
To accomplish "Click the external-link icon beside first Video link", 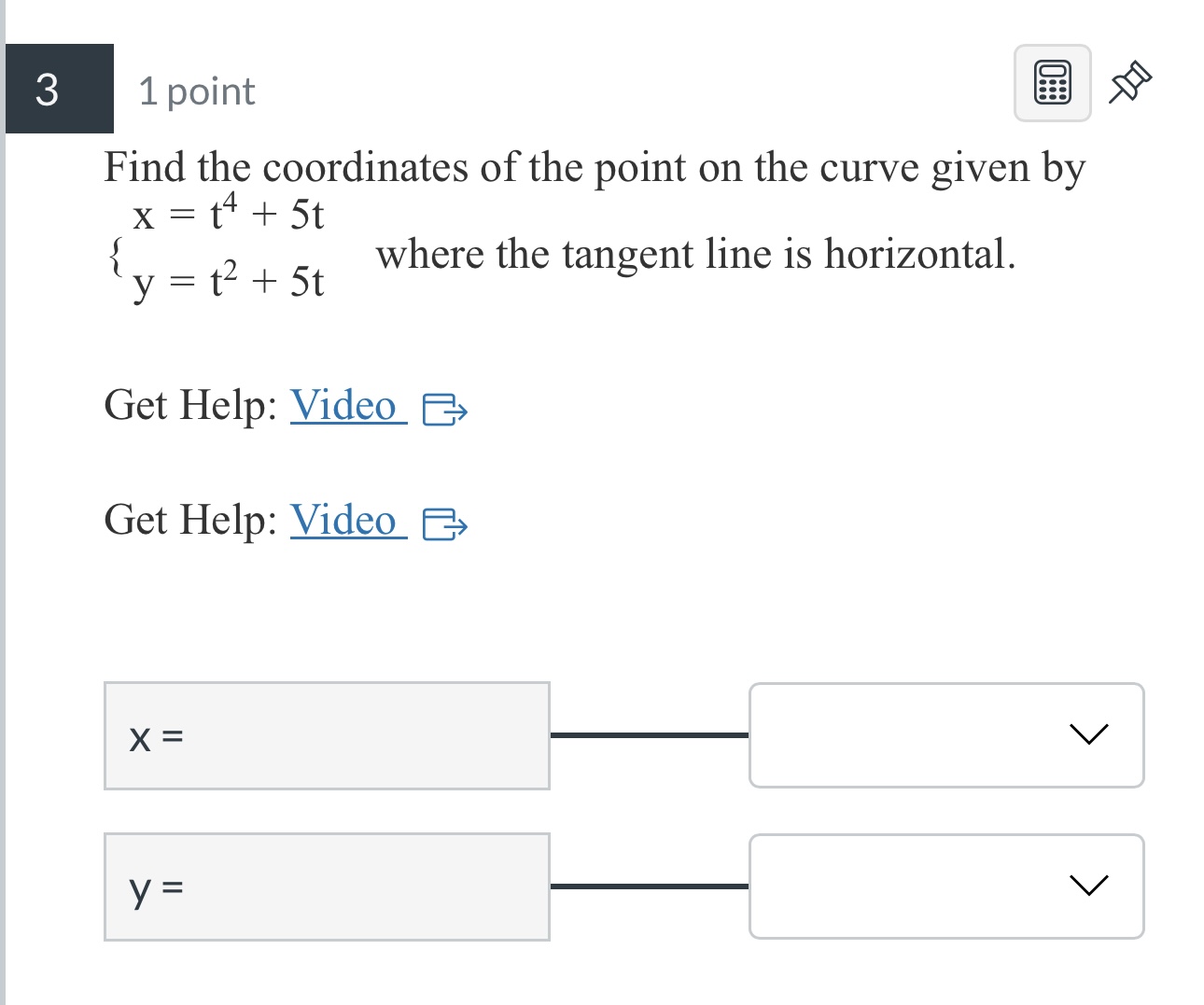I will tap(447, 411).
